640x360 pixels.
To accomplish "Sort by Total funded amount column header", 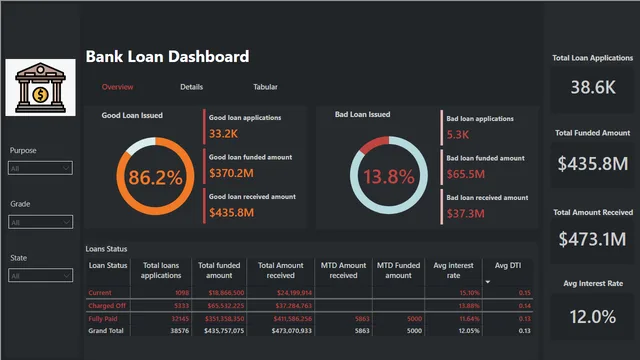I will click(x=219, y=270).
